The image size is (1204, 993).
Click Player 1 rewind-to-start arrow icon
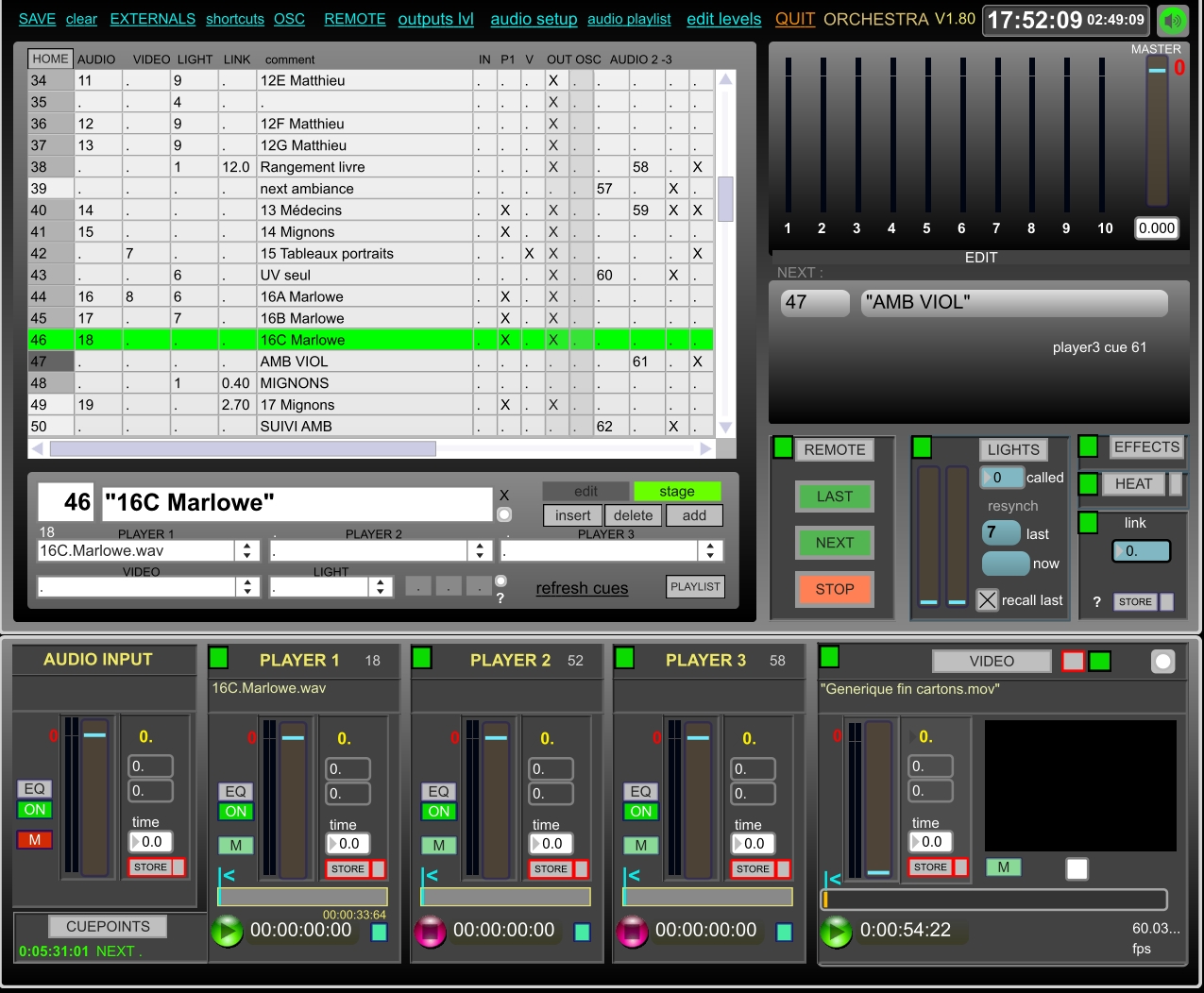(x=228, y=875)
